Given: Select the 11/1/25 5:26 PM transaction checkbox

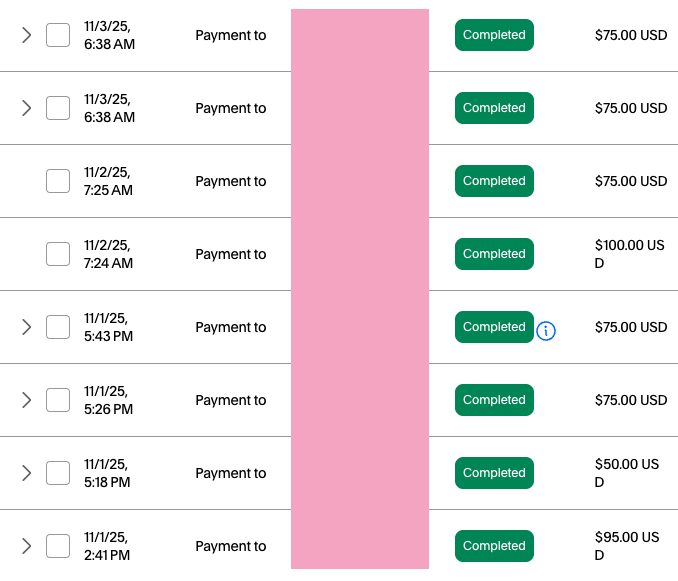Looking at the screenshot, I should point(58,400).
